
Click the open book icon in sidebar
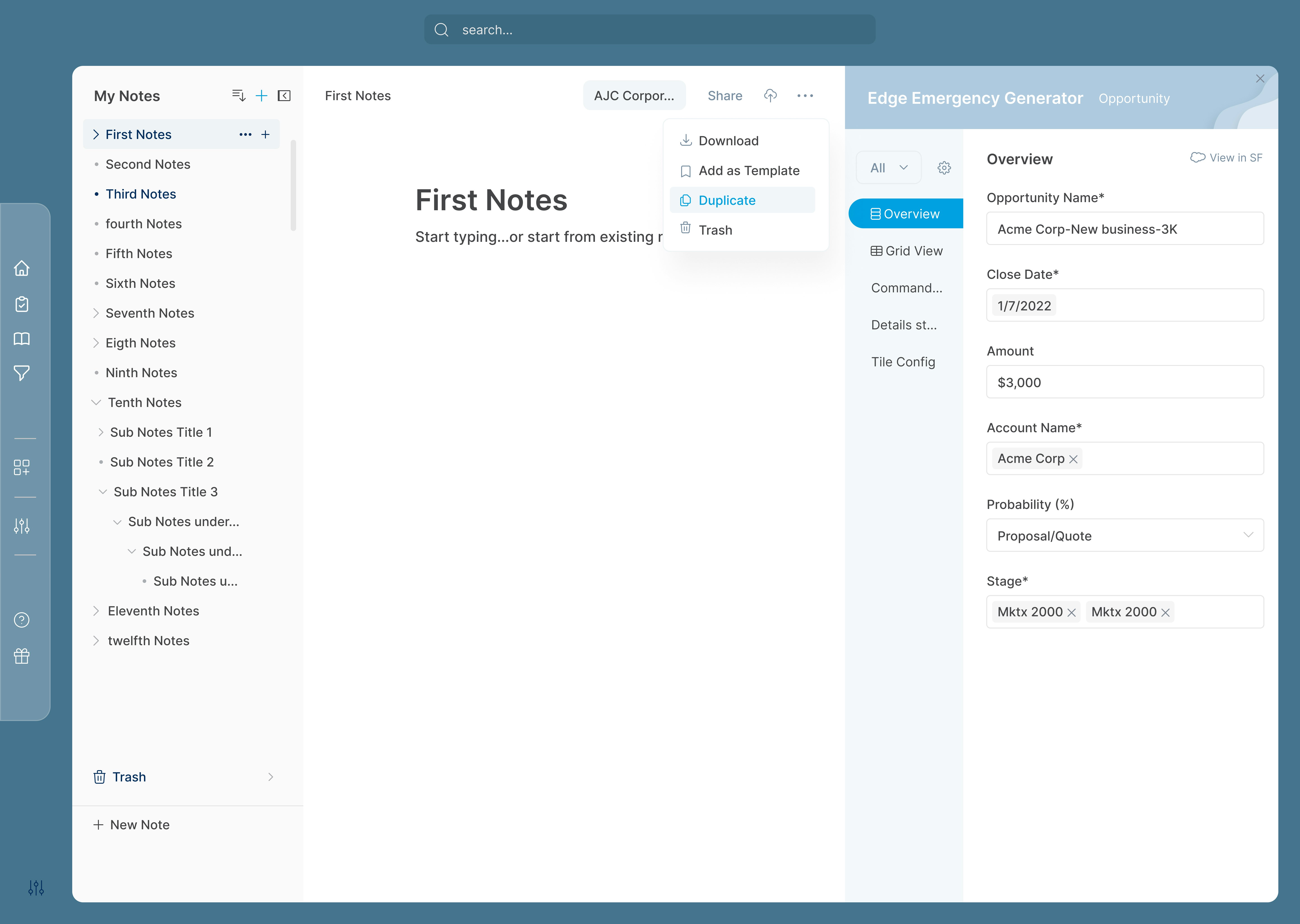[22, 339]
